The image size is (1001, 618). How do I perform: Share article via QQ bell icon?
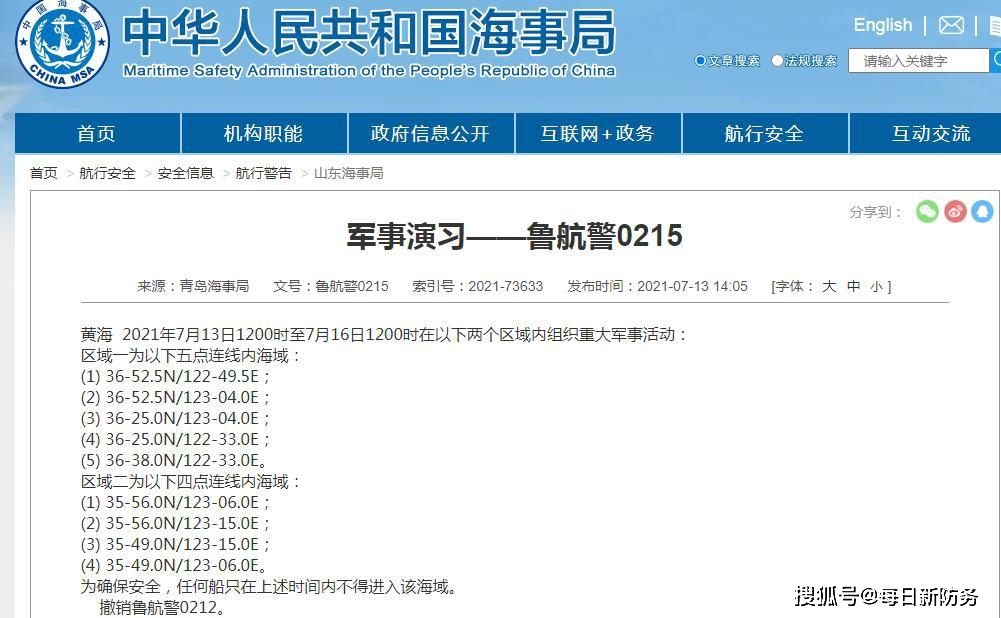pyautogui.click(x=982, y=211)
